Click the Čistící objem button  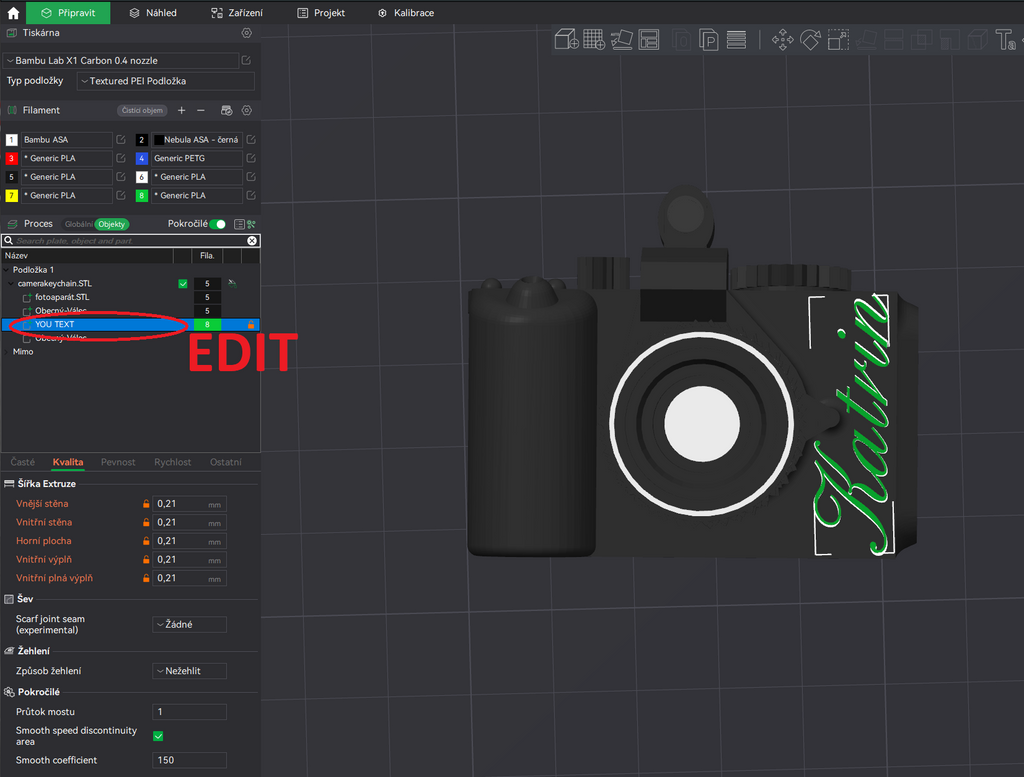[142, 110]
